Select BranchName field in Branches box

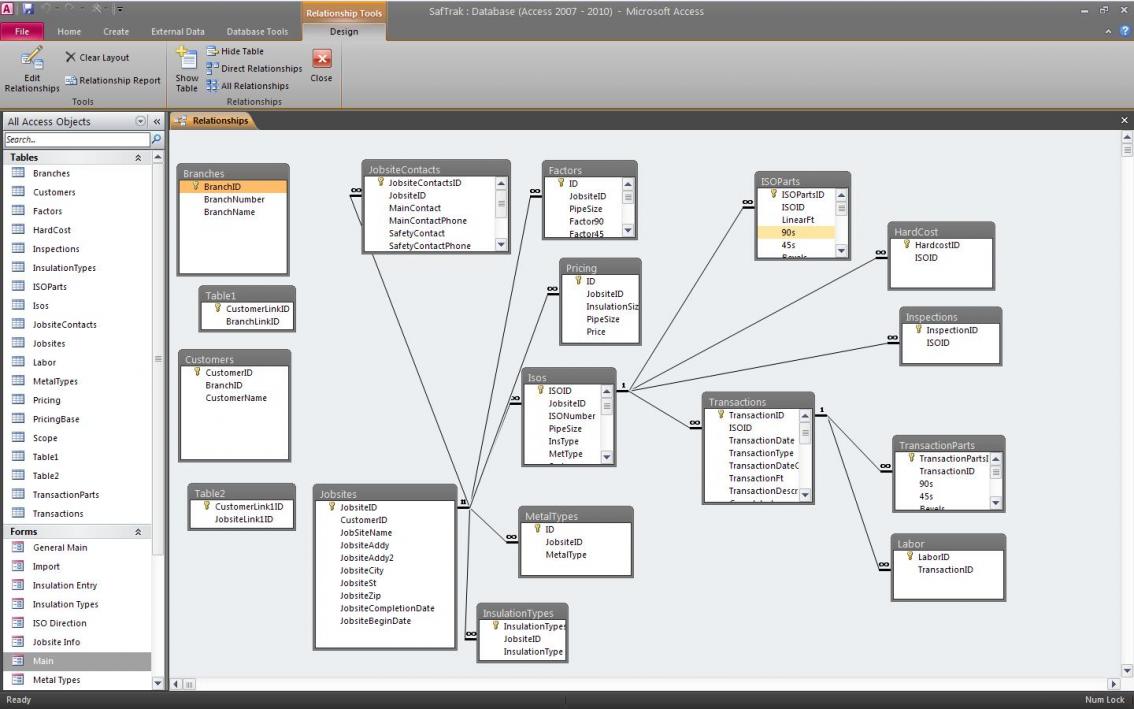pos(229,212)
